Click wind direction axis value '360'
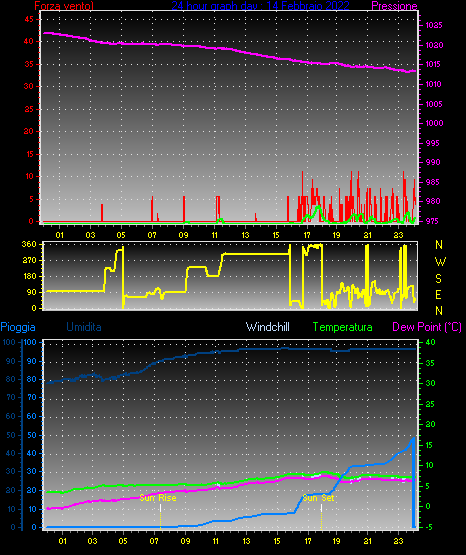Image resolution: width=466 pixels, height=555 pixels. pos(29,244)
